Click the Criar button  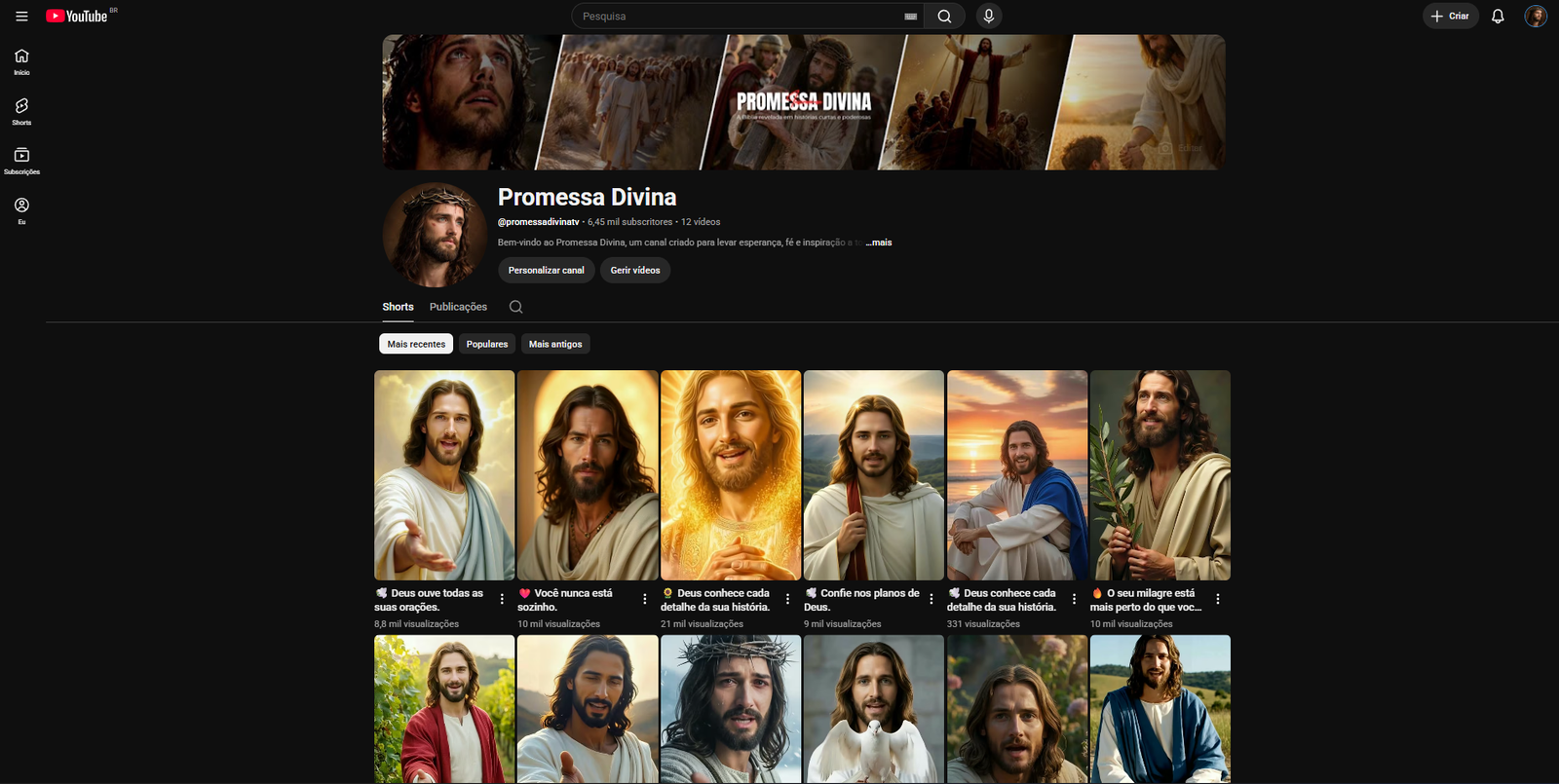1450,17
